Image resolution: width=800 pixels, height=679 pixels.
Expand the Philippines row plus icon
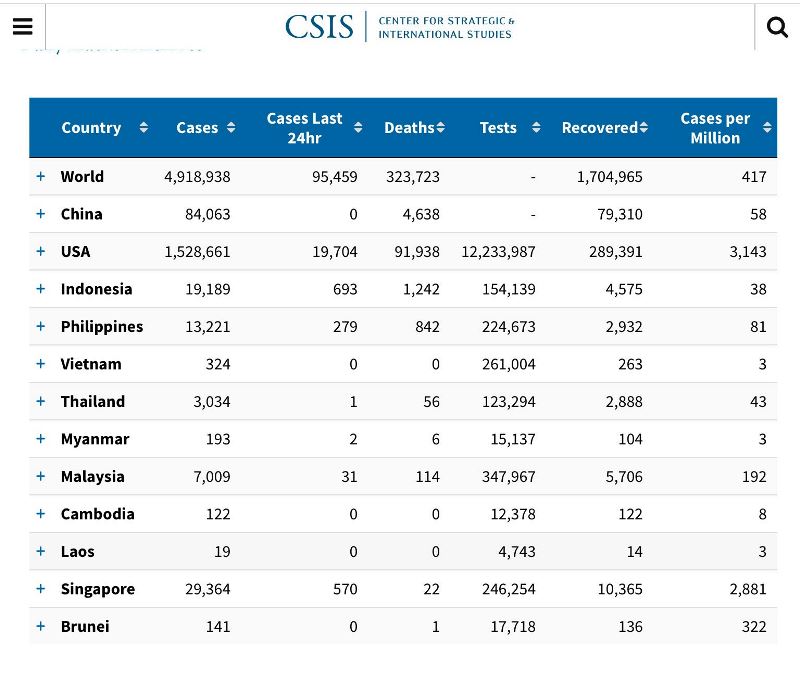coord(41,326)
